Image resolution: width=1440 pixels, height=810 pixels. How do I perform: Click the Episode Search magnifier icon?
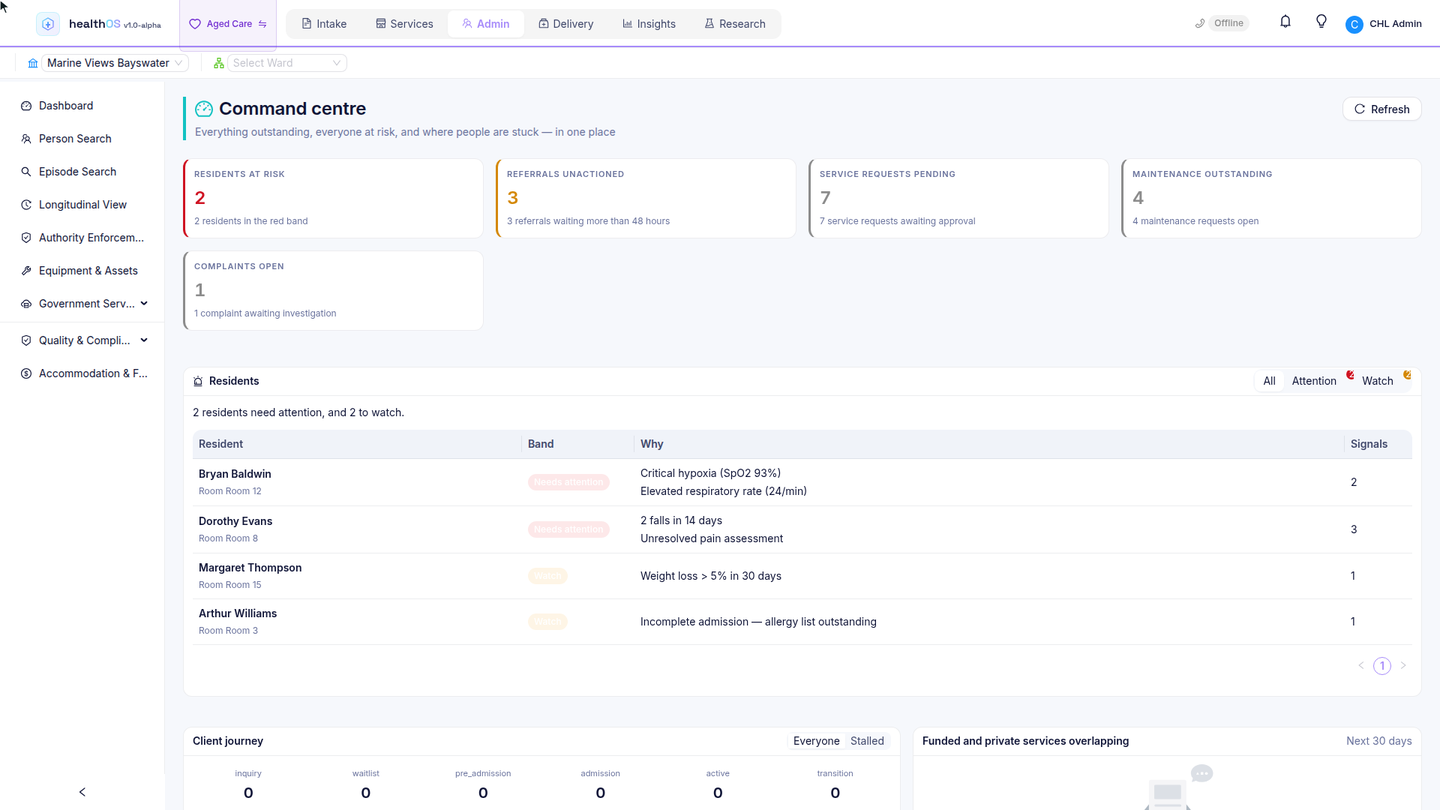26,172
